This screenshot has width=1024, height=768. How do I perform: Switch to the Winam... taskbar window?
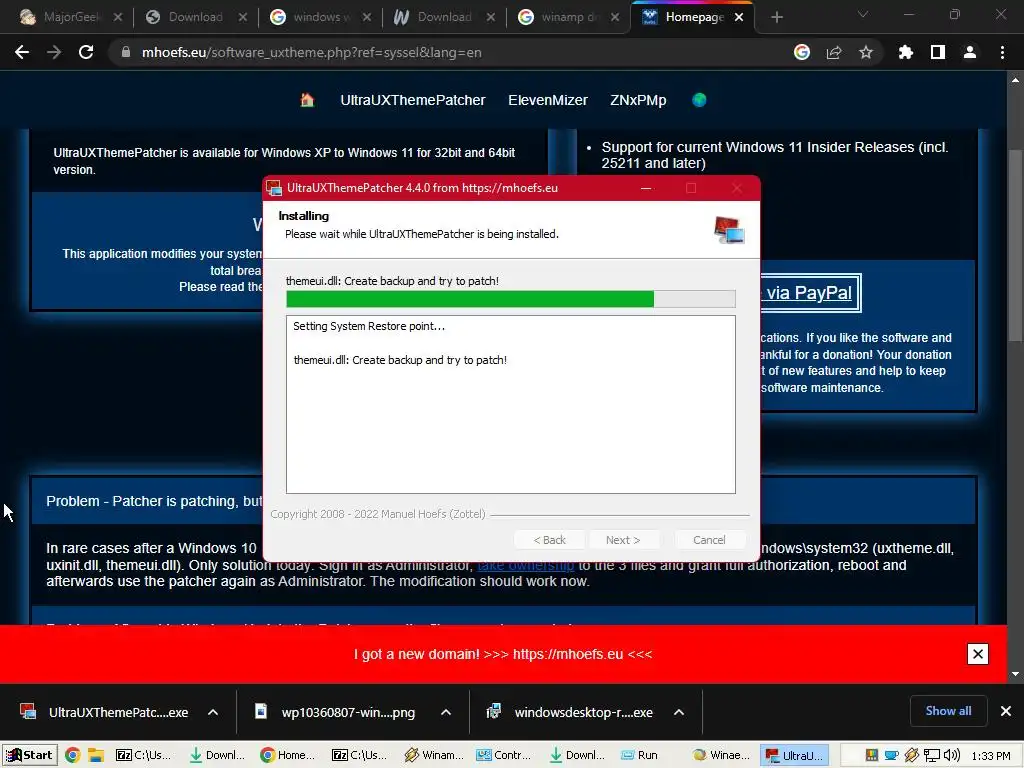[x=434, y=755]
